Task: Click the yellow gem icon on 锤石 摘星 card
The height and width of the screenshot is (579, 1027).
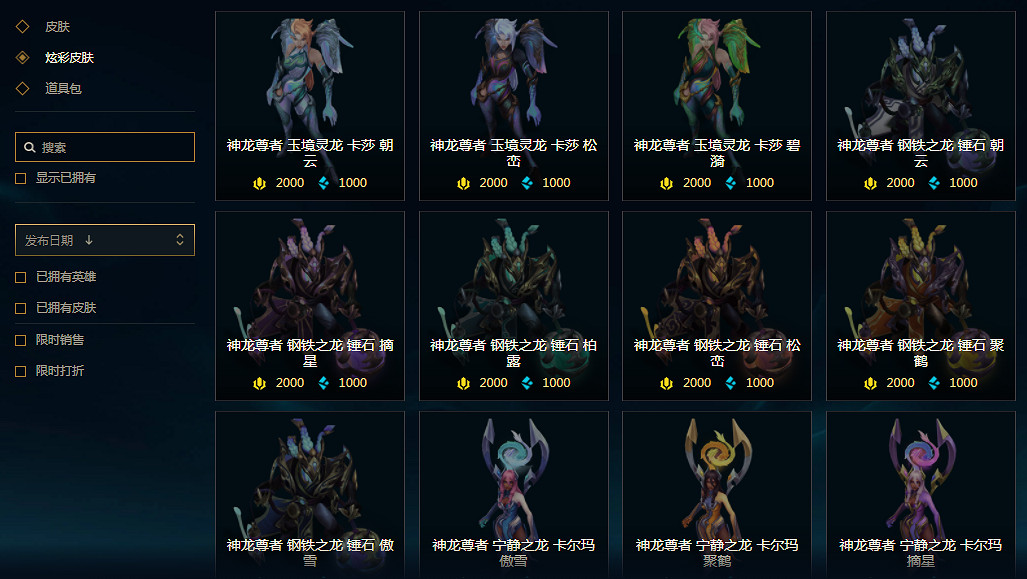Action: click(259, 383)
